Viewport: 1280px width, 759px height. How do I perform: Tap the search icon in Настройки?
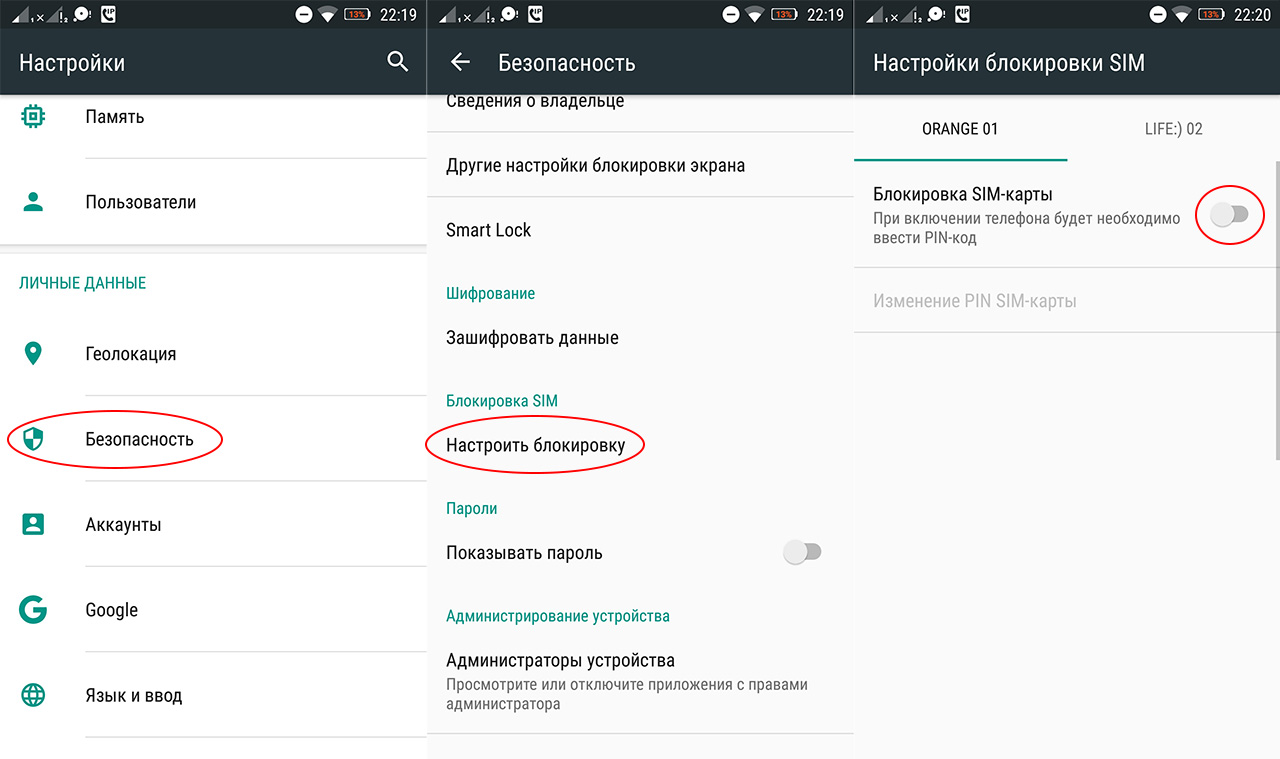397,61
